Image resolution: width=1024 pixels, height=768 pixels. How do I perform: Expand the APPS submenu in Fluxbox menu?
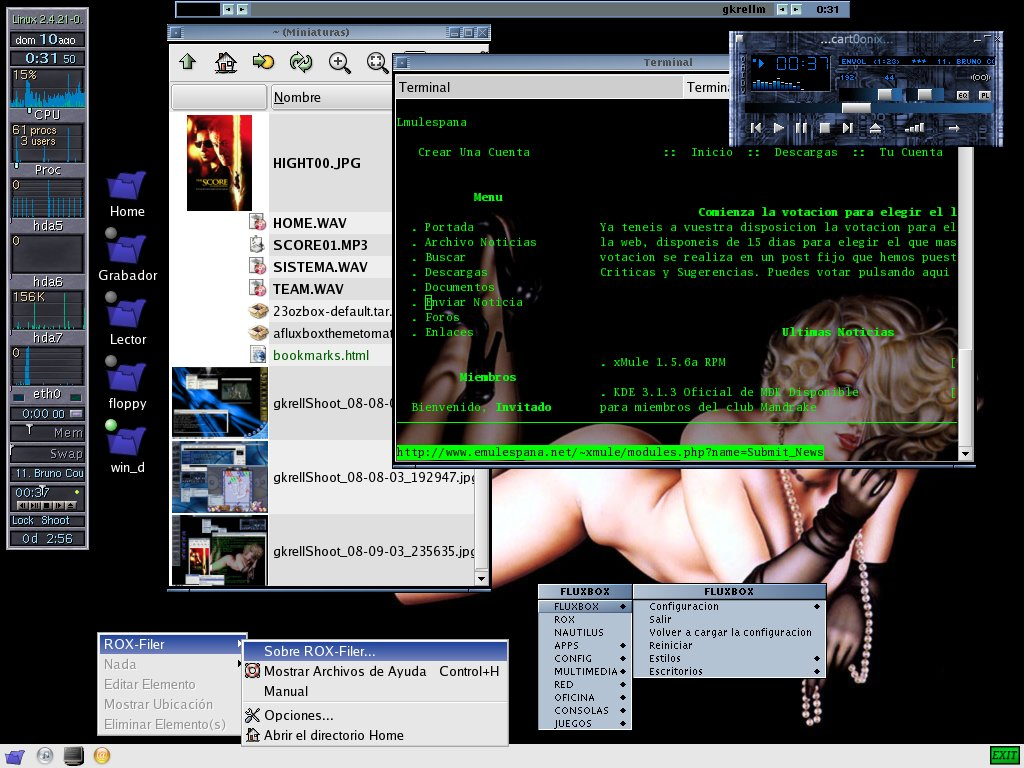[584, 645]
